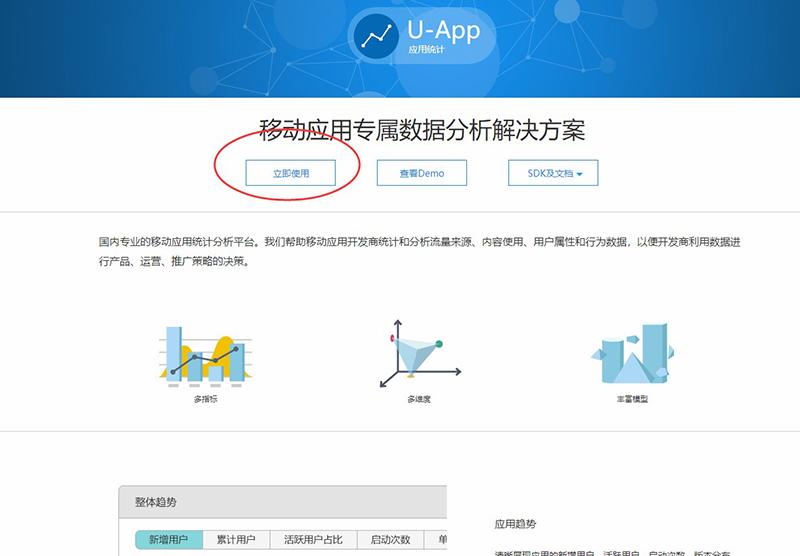The image size is (800, 556).
Task: Click the 移动应用专属数据分析解决方案 headline
Action: (x=422, y=130)
